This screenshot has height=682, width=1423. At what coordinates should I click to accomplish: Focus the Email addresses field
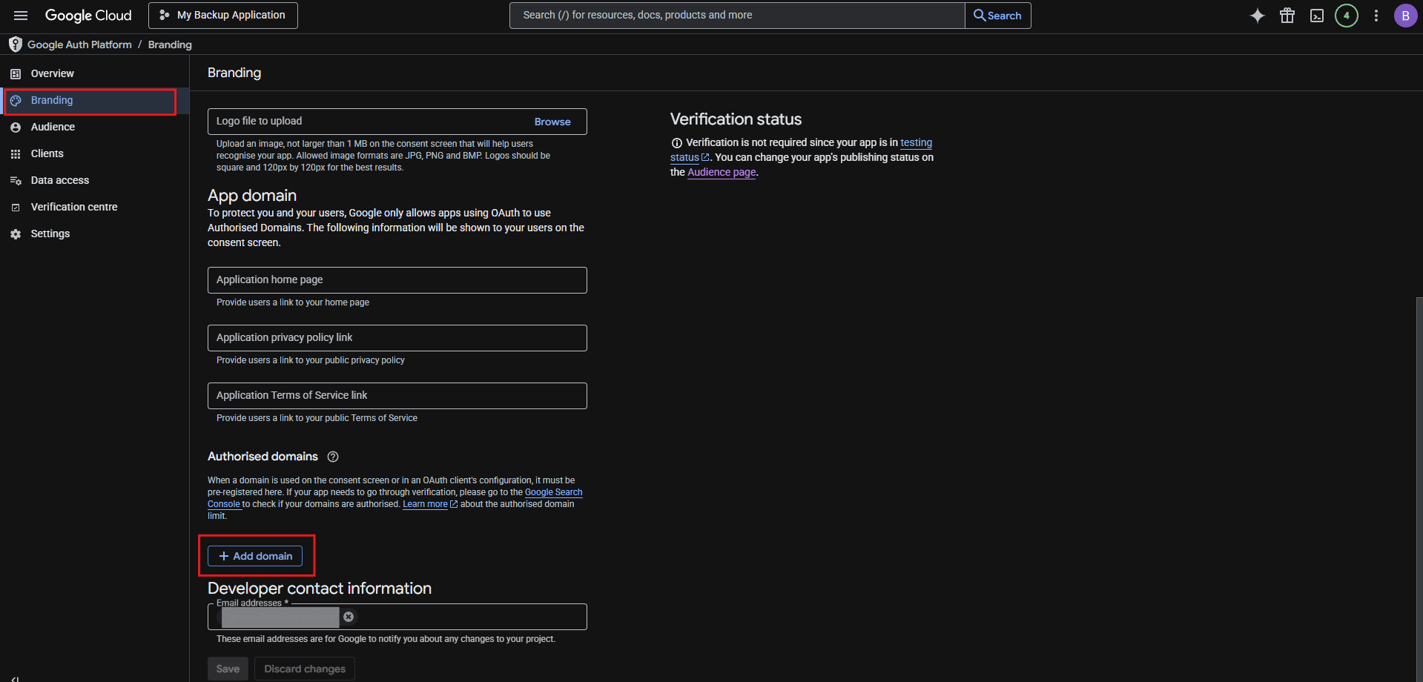397,617
